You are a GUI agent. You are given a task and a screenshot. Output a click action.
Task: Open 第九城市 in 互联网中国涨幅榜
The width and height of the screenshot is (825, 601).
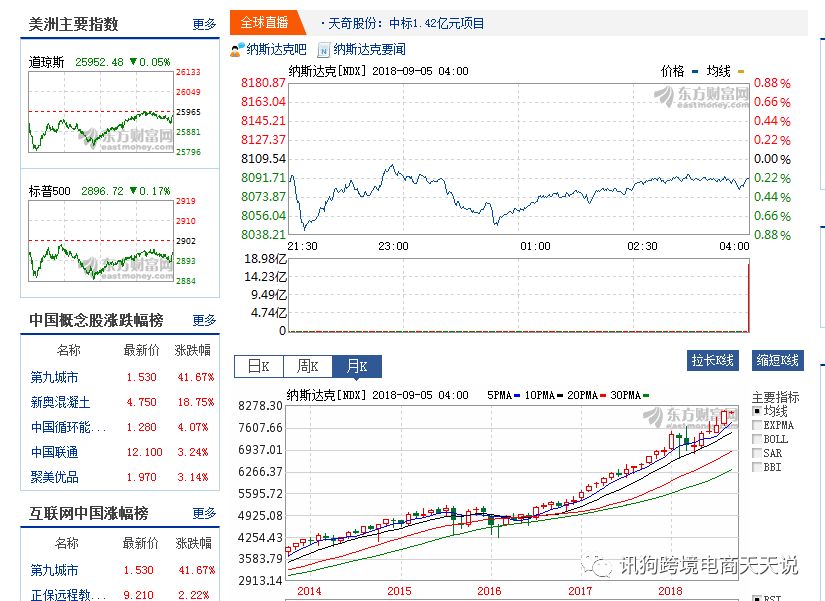point(54,570)
